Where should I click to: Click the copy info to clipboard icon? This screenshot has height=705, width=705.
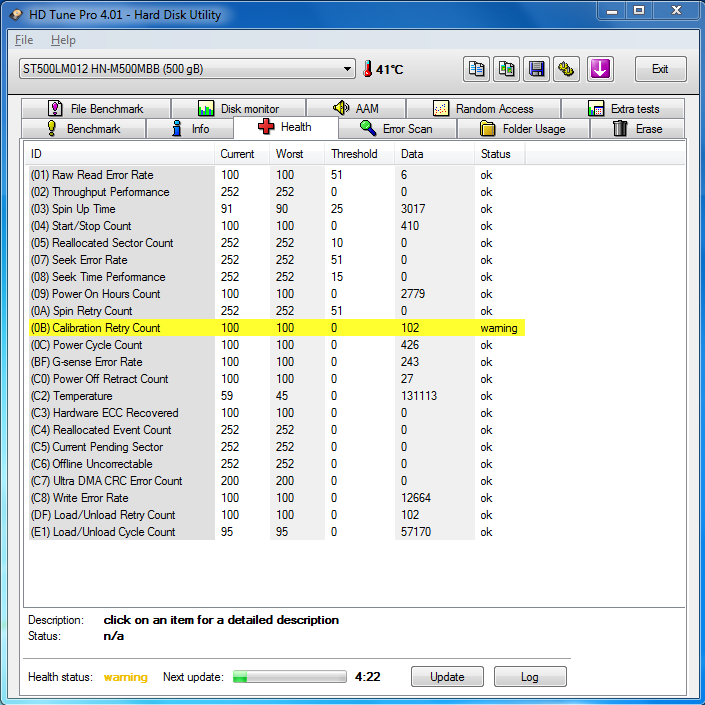tap(476, 69)
